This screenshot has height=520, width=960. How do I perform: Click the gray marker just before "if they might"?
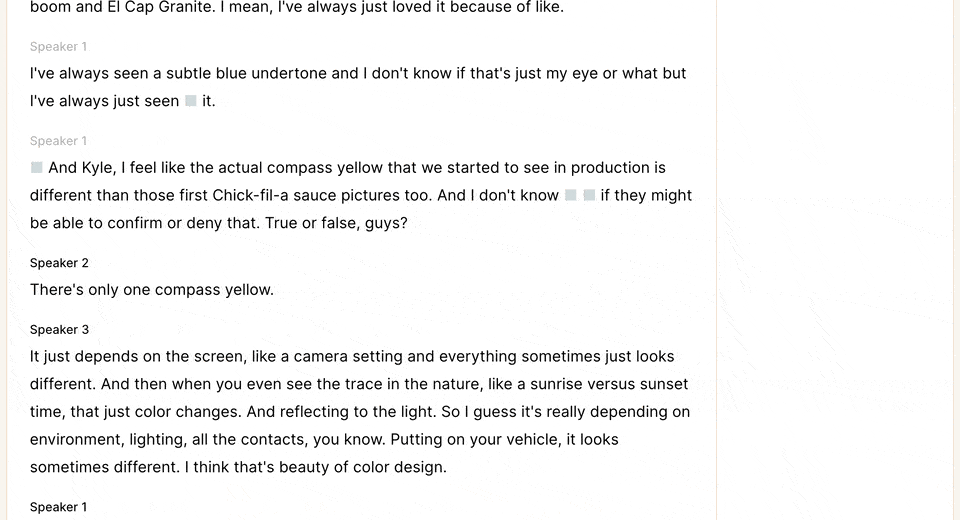tap(589, 195)
